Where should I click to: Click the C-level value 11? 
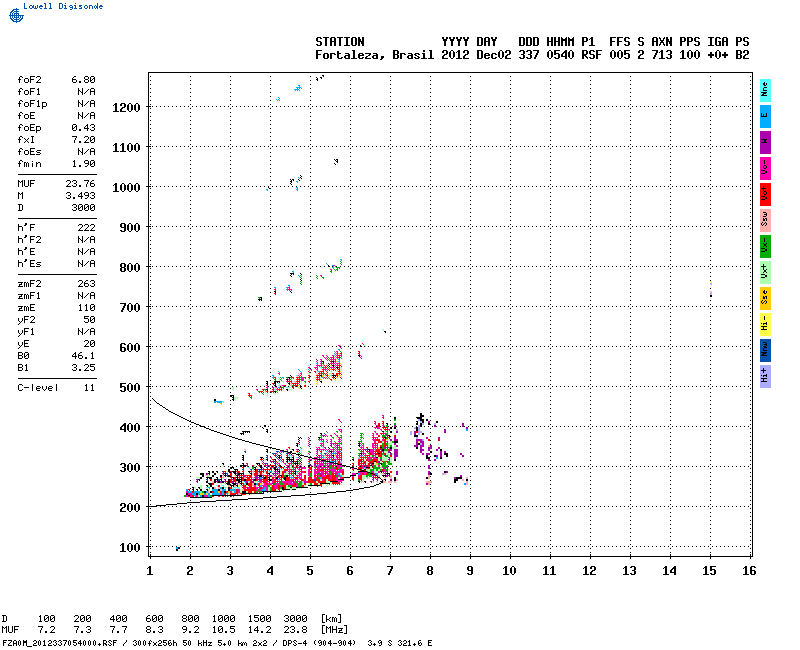click(89, 388)
